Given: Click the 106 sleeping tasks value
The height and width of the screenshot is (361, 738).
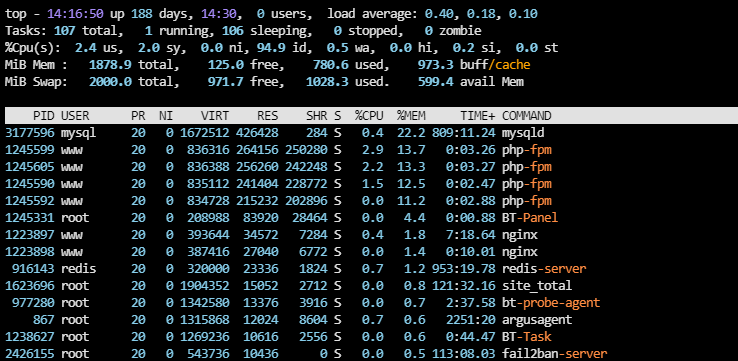Looking at the screenshot, I should click(x=233, y=31).
